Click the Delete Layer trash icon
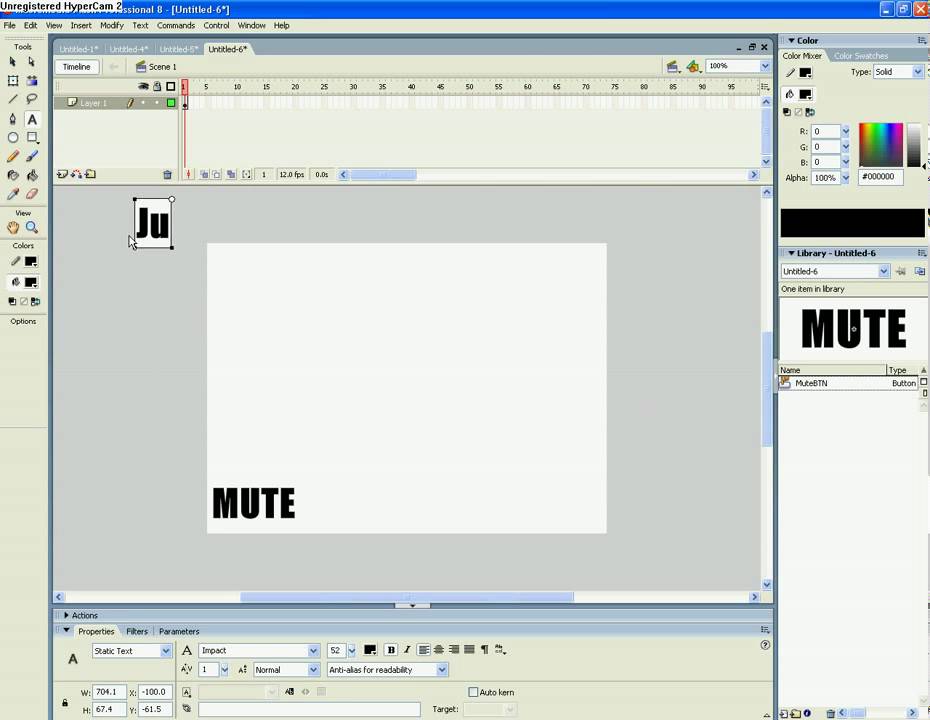The image size is (930, 720). [x=167, y=174]
